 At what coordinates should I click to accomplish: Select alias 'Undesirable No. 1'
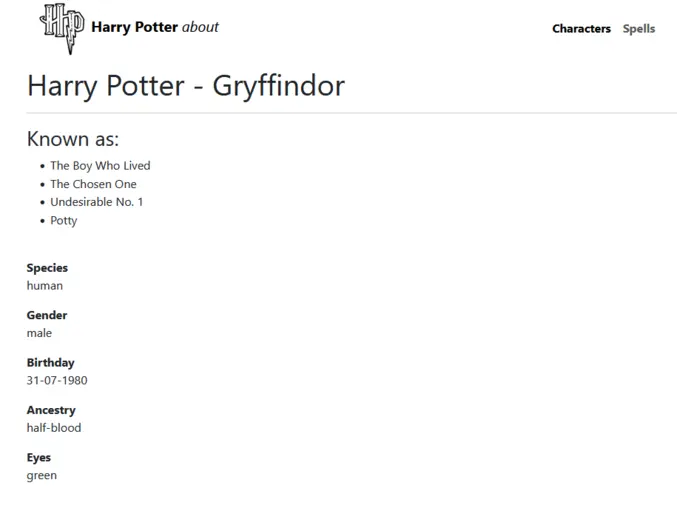97,202
